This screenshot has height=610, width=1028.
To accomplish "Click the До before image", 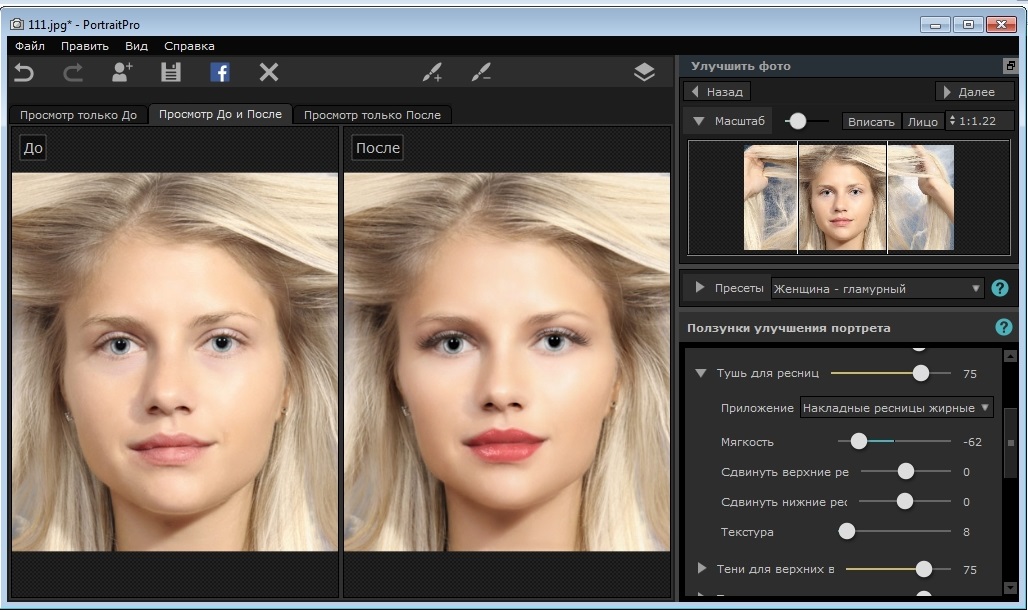I will 174,362.
